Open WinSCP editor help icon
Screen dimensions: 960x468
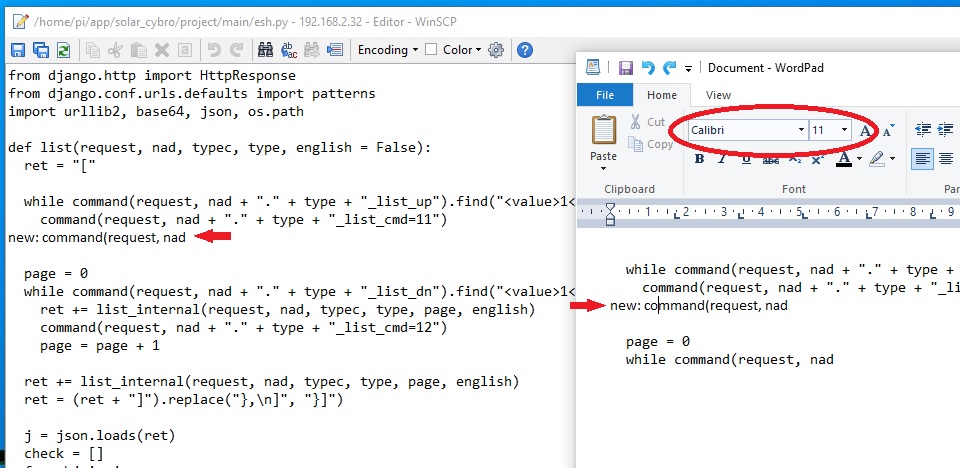click(524, 50)
